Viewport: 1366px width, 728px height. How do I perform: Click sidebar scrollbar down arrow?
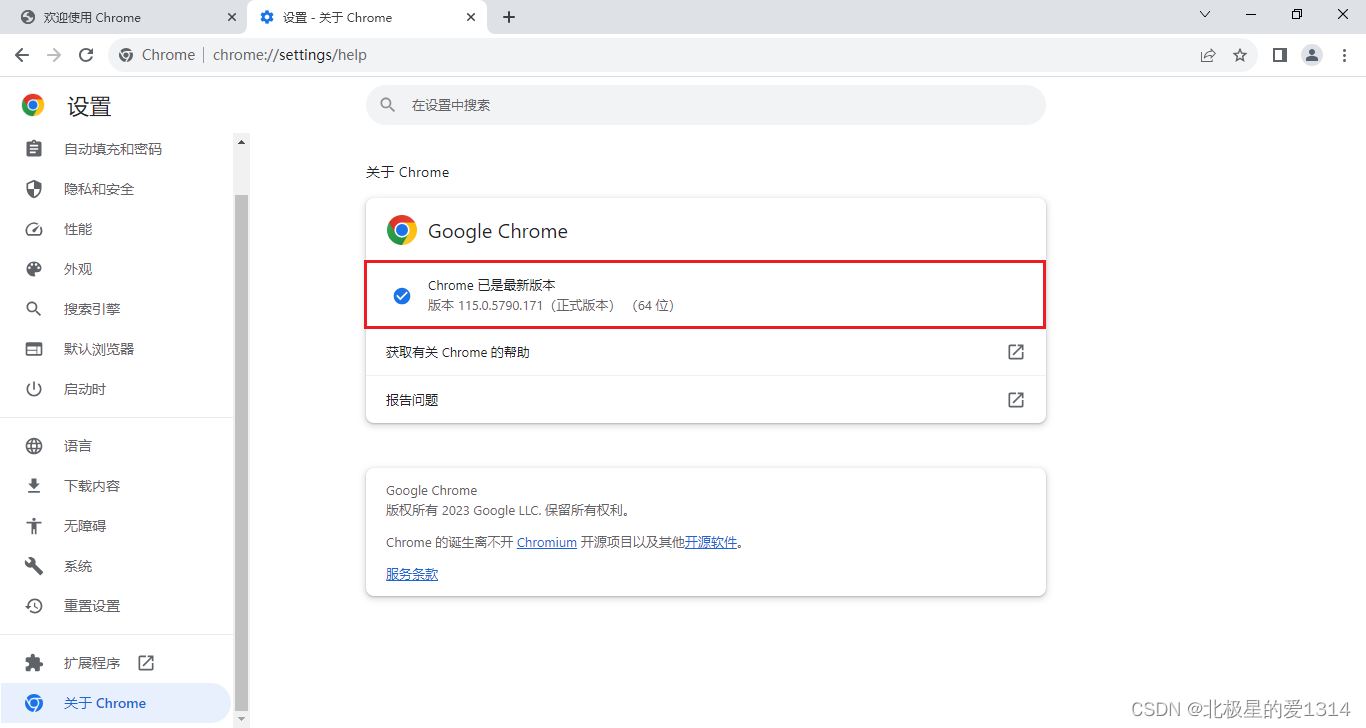pos(241,718)
